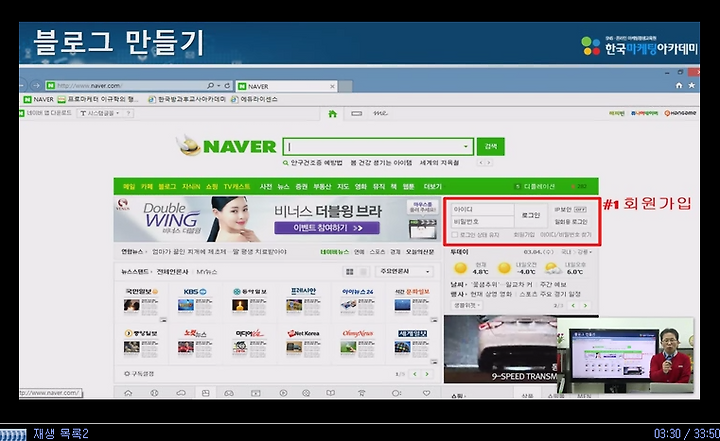Click the 9-SPEED TRANSMISSION car ad thumbnail
The width and height of the screenshot is (720, 441).
[x=501, y=349]
